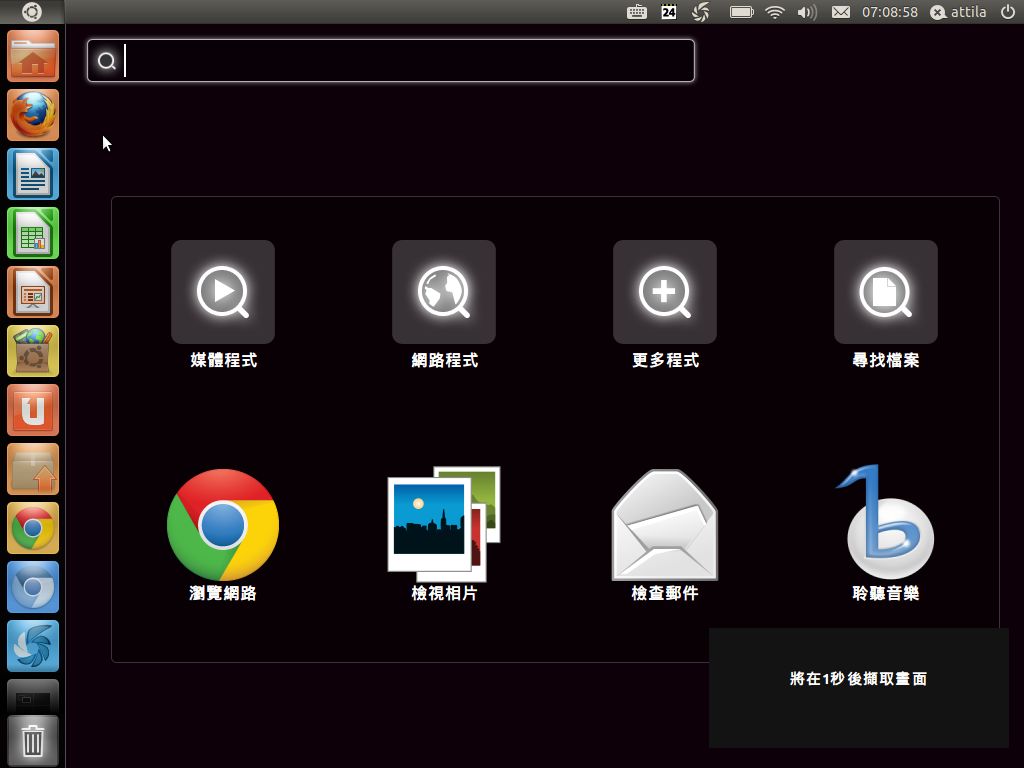Open the Trash in the launcher
This screenshot has width=1024, height=768.
click(33, 741)
